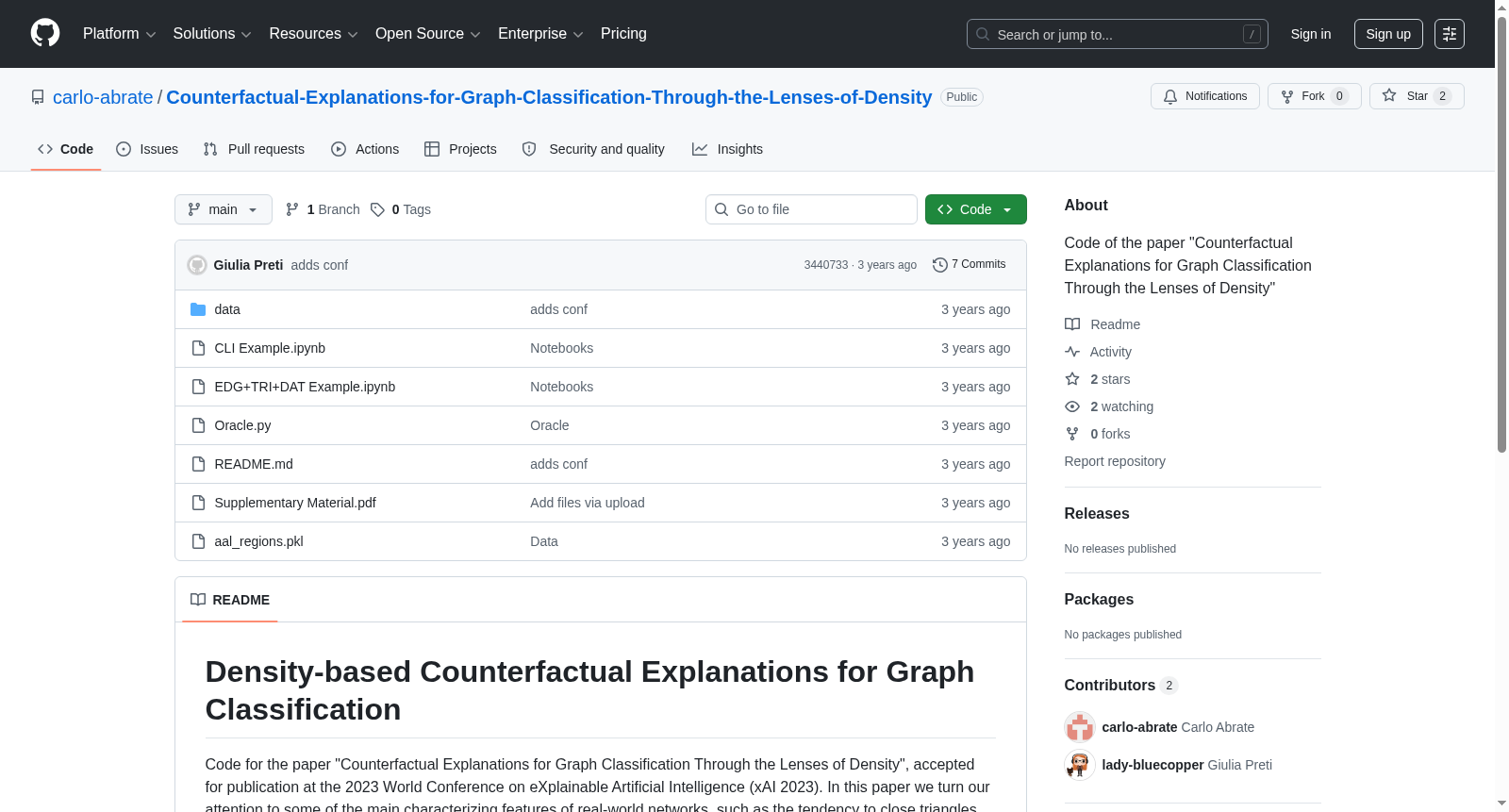The height and width of the screenshot is (812, 1509).
Task: Click the tag icon beside 0 Tags
Action: click(x=377, y=209)
